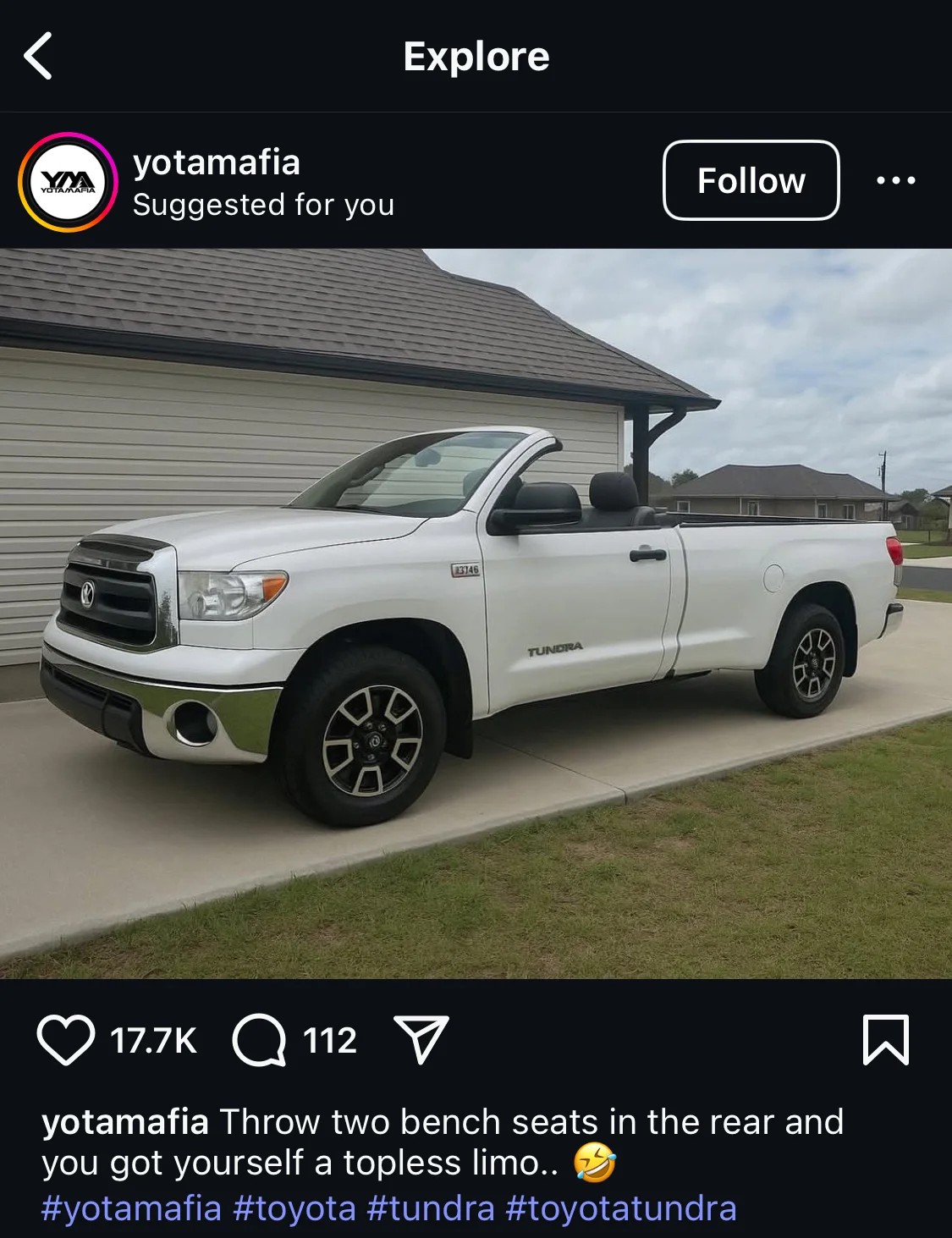
Task: Open comments via speech bubble icon
Action: 259,1039
